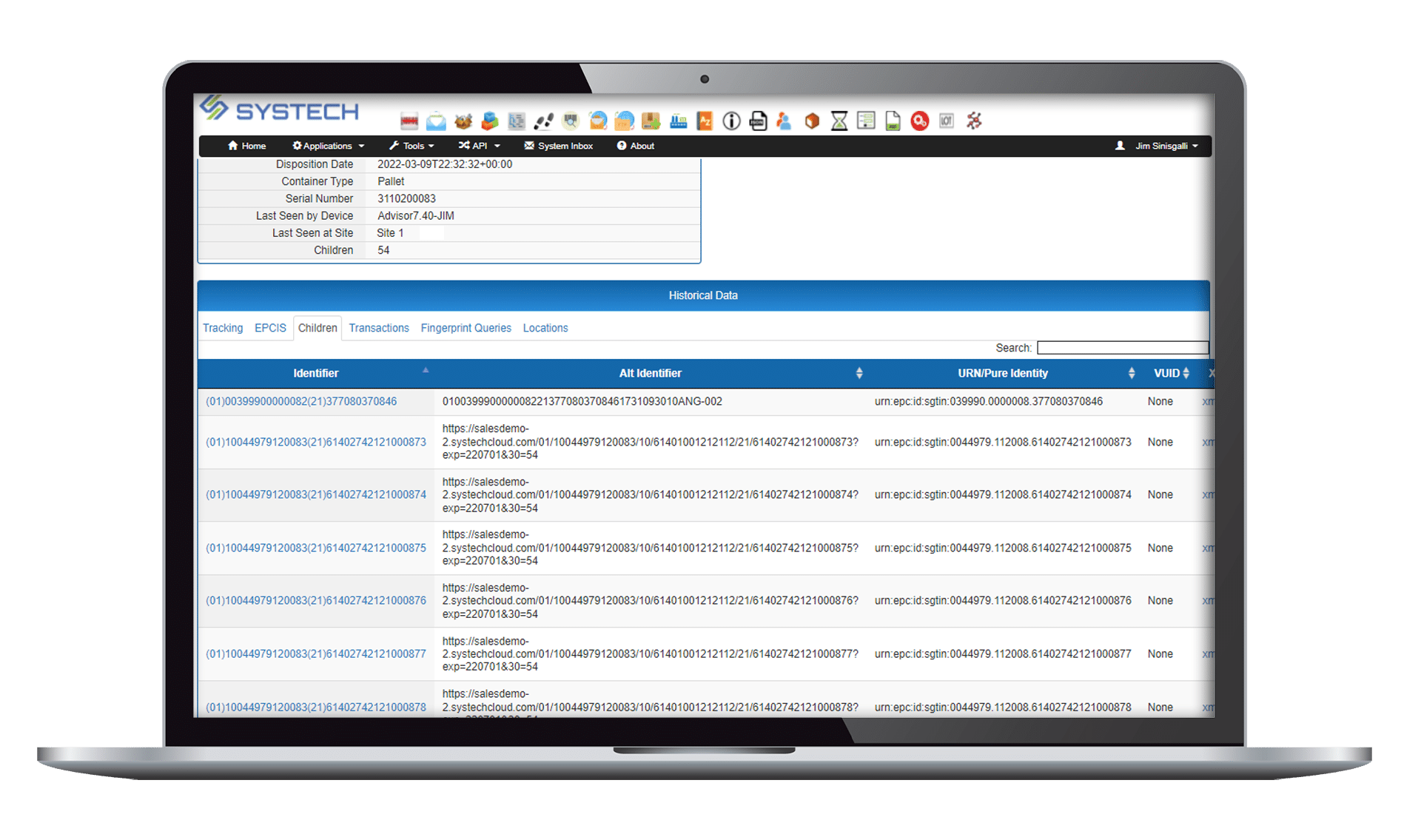Click the footprints tracking icon
1421x840 pixels.
click(x=544, y=121)
